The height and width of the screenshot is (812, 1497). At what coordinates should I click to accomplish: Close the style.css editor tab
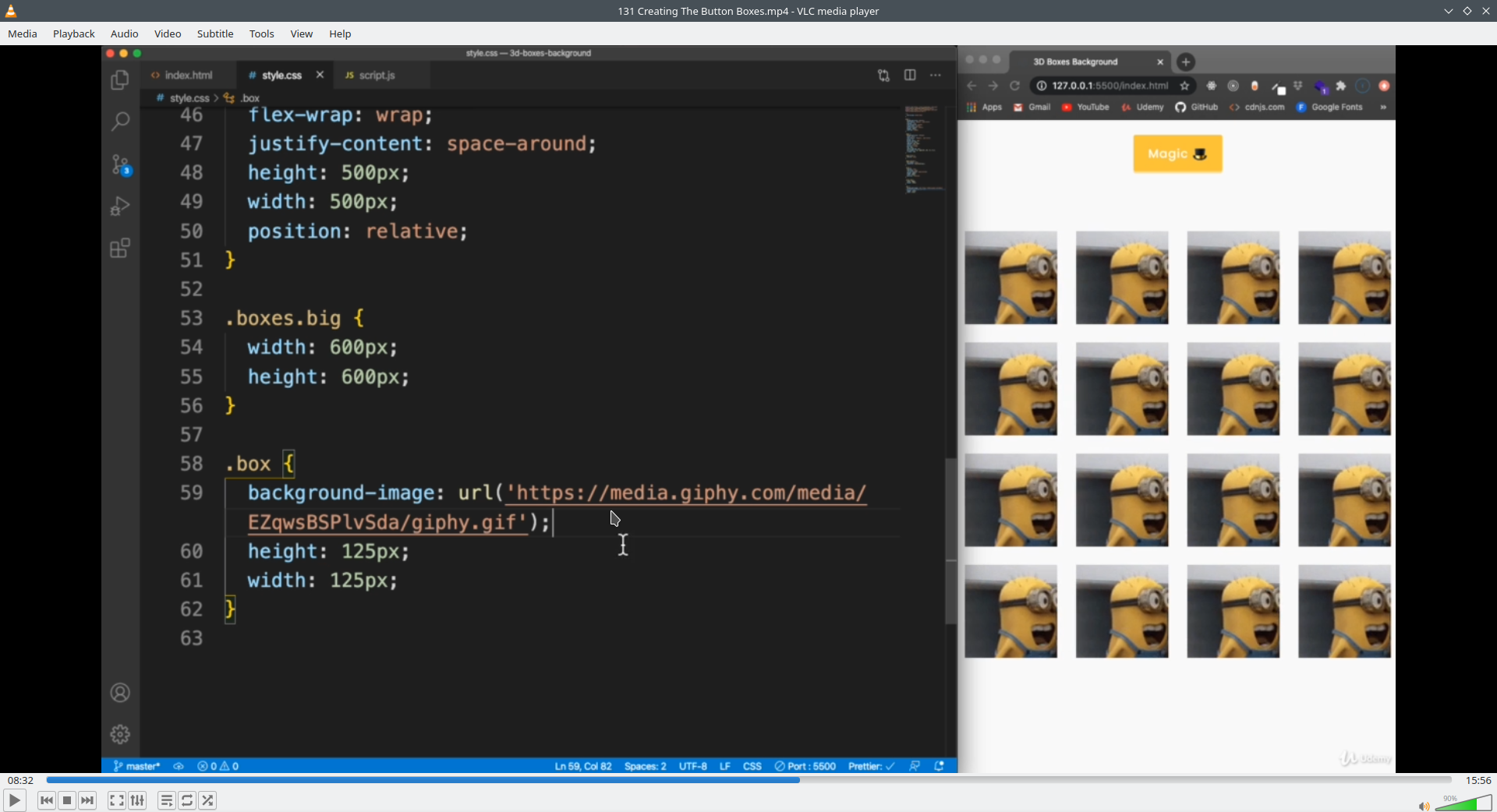point(320,75)
